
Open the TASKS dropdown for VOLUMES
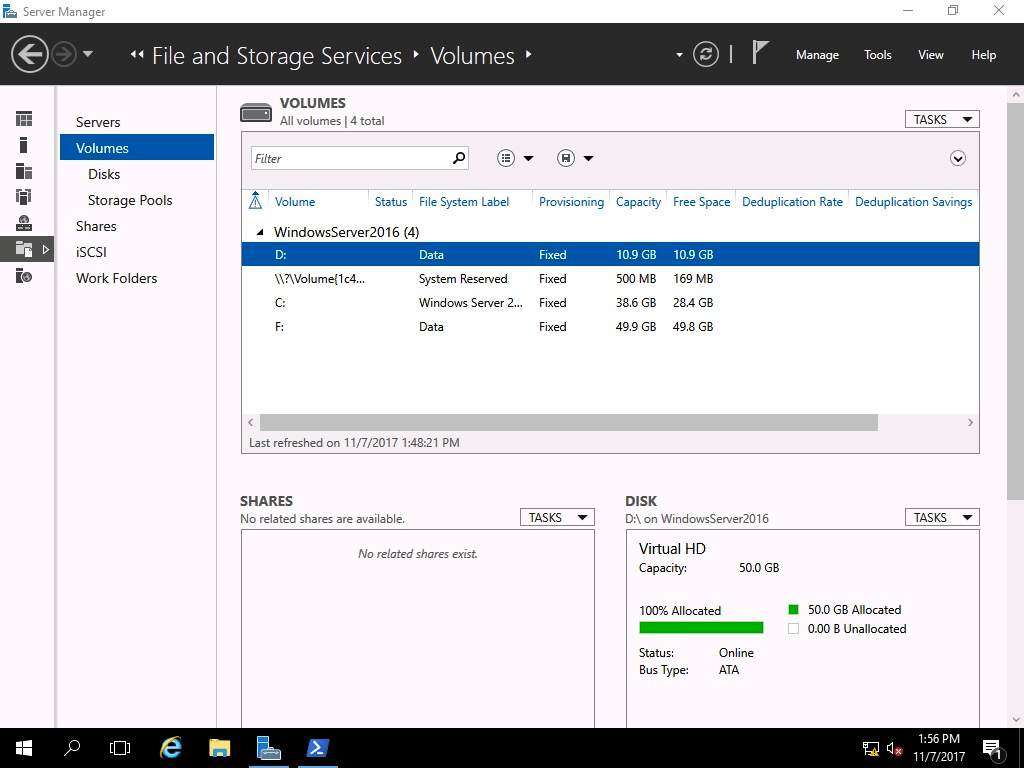[x=940, y=118]
